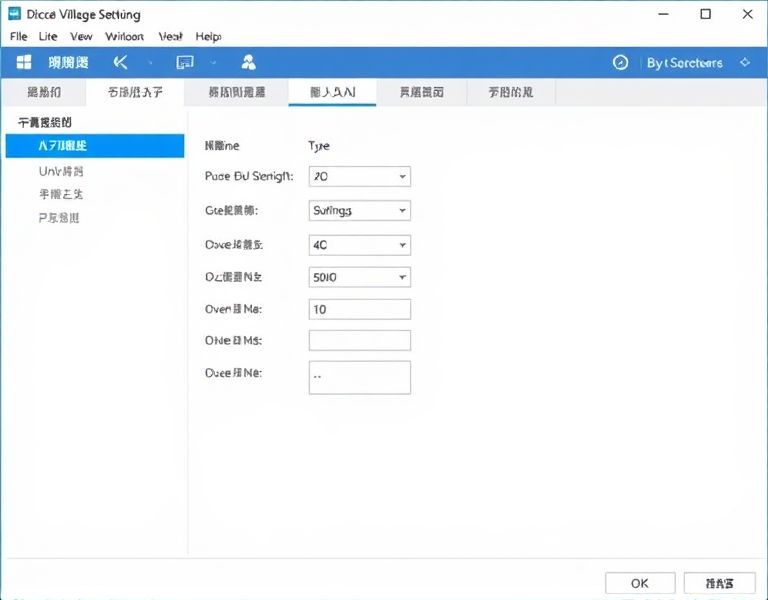Open the dropdown showing Sufings
This screenshot has width=768, height=600.
(360, 211)
